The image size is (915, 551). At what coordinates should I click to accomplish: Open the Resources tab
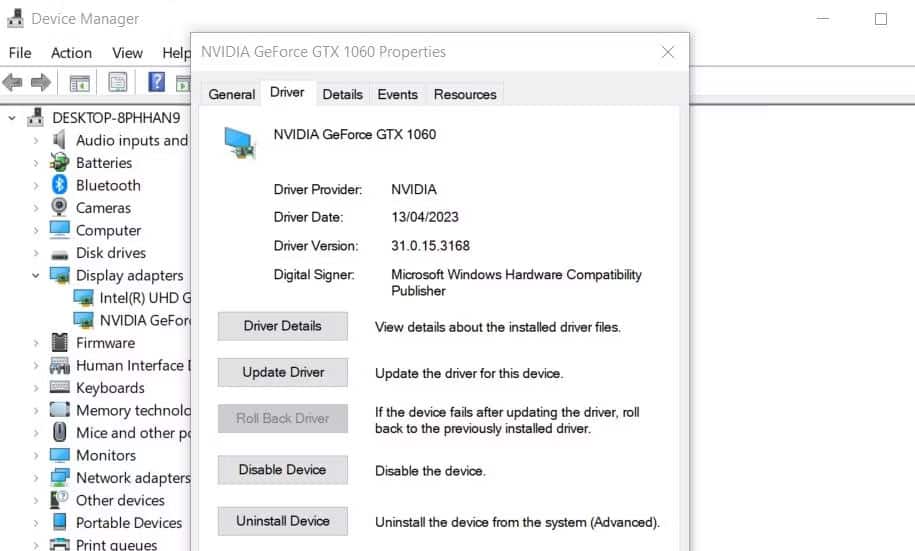point(465,94)
